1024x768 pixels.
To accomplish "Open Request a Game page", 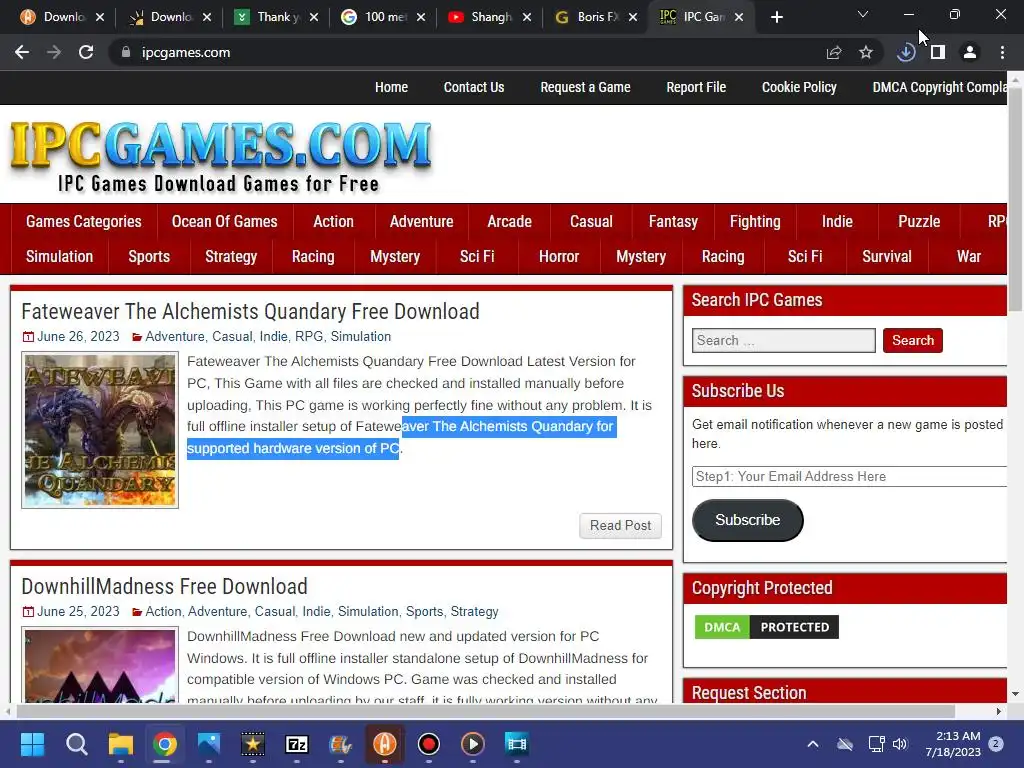I will pos(585,87).
